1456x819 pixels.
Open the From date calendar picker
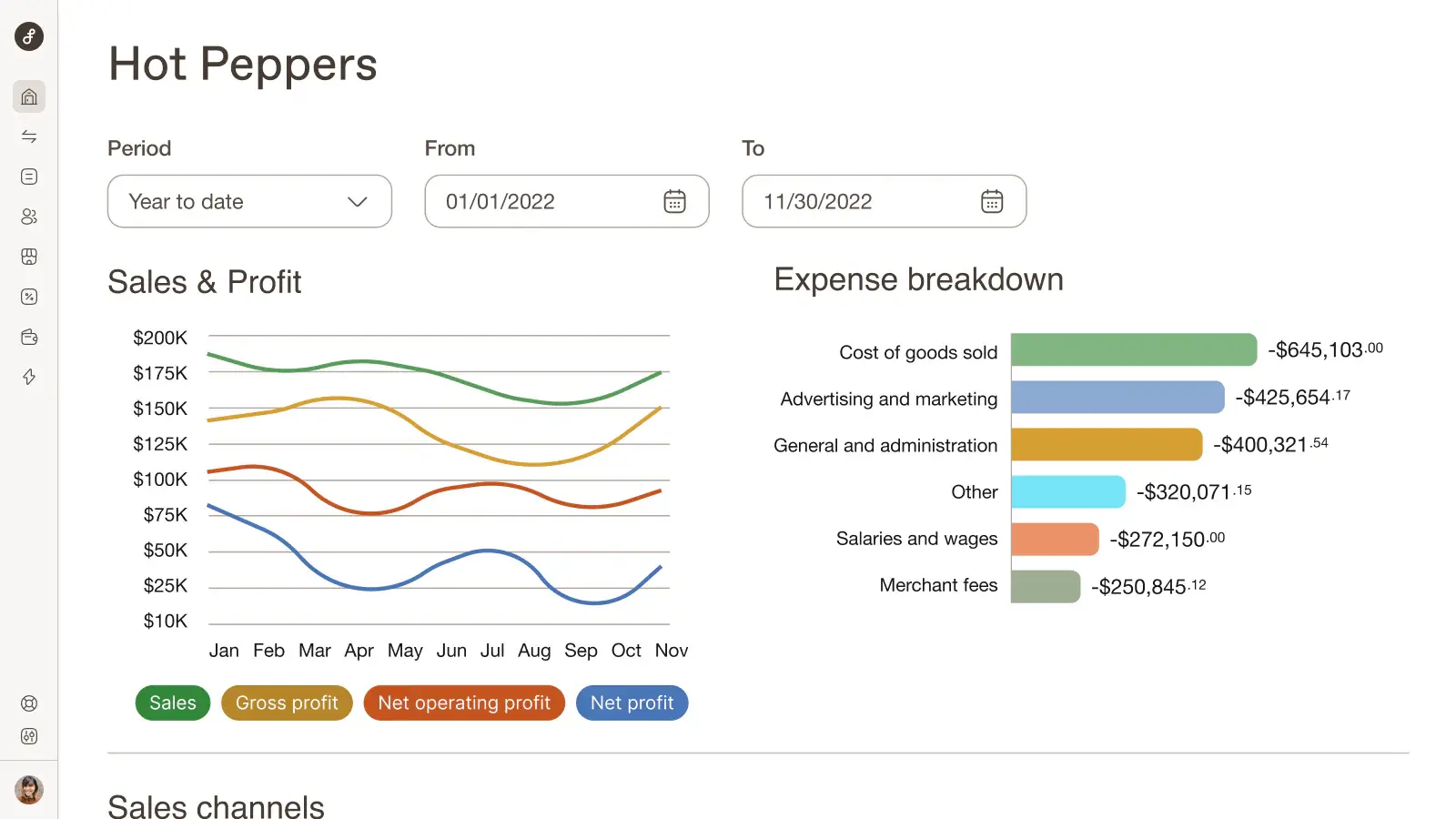674,201
